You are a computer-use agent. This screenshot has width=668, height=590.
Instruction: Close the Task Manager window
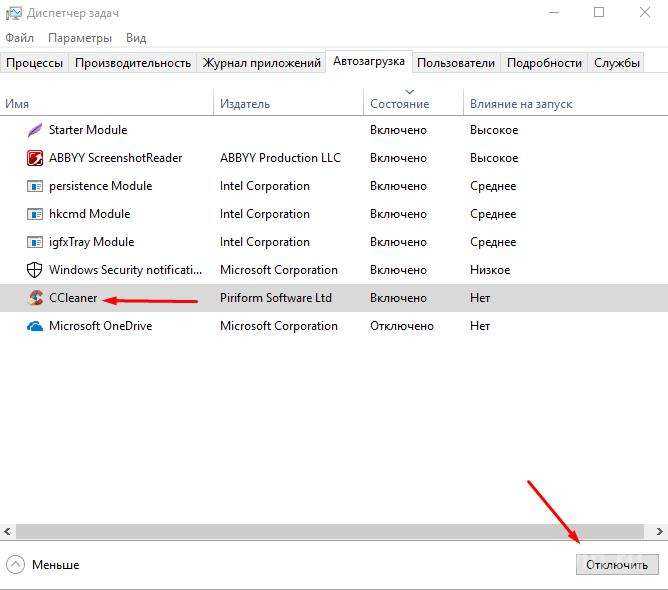tap(645, 12)
